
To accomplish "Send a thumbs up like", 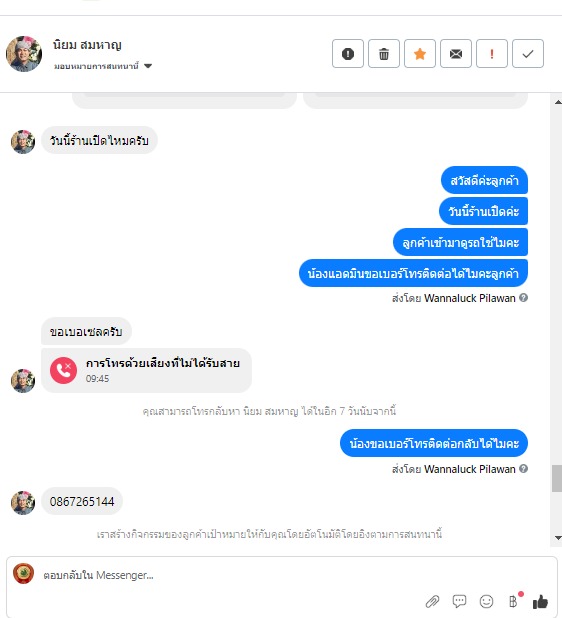I will [x=540, y=601].
